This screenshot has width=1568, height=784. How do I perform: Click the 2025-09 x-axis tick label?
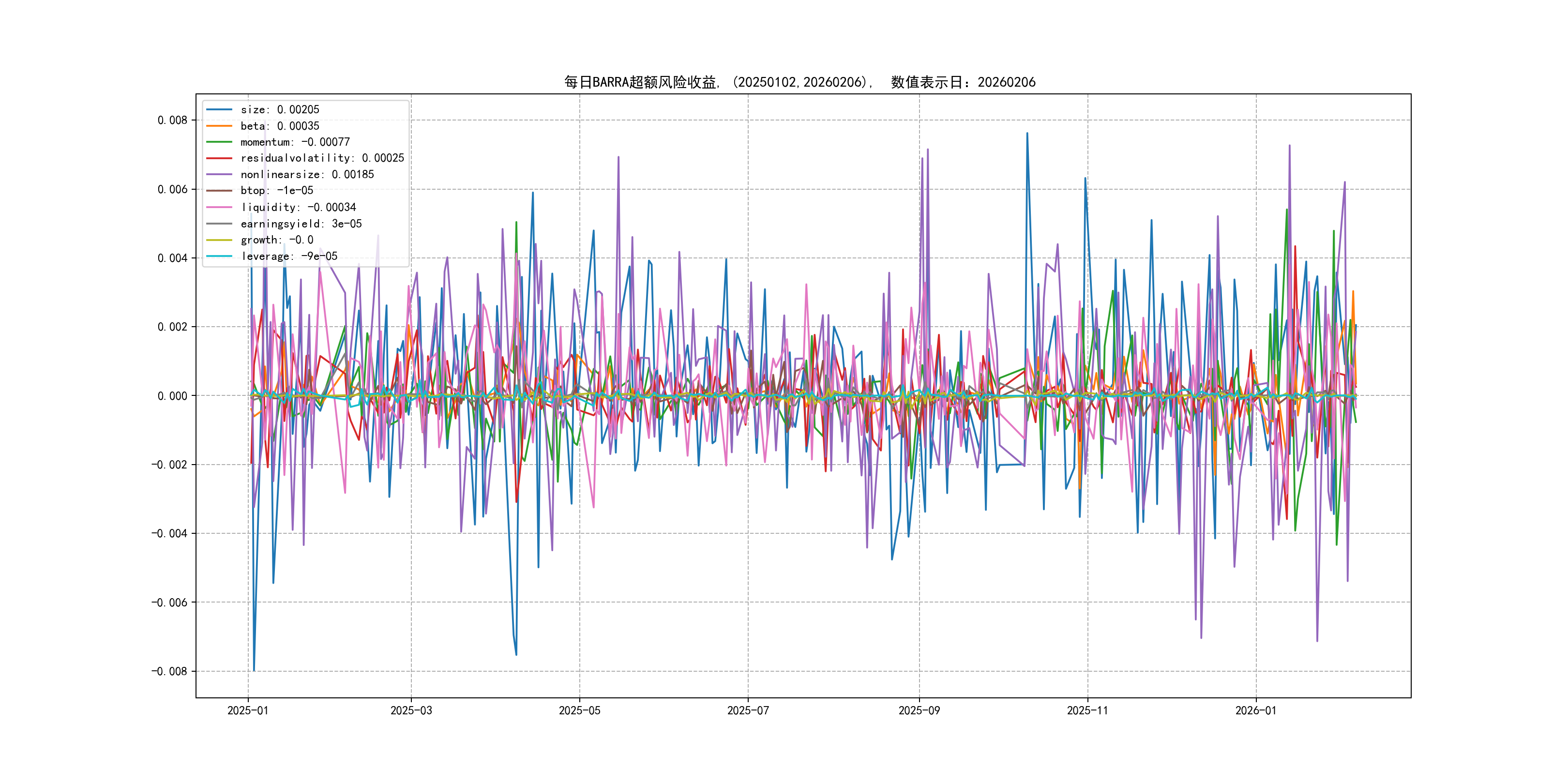(x=919, y=710)
